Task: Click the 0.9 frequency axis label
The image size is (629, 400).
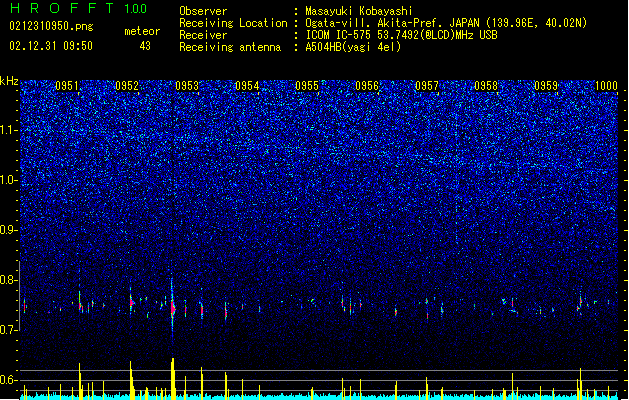Action: (x=9, y=230)
